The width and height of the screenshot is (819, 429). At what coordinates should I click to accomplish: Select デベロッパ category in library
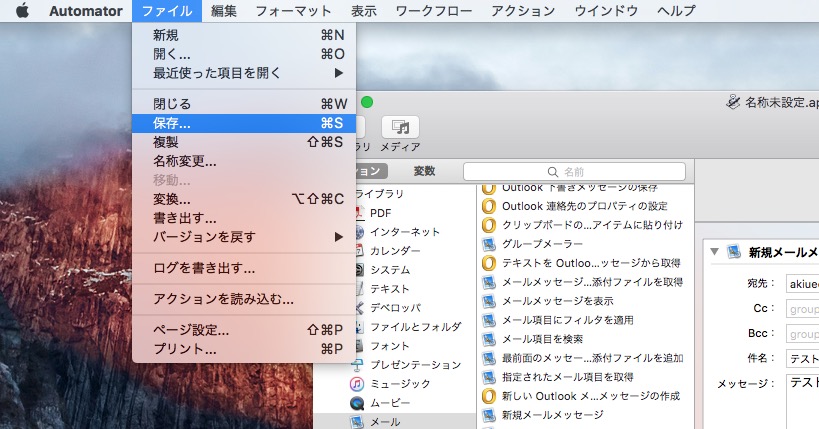point(395,308)
